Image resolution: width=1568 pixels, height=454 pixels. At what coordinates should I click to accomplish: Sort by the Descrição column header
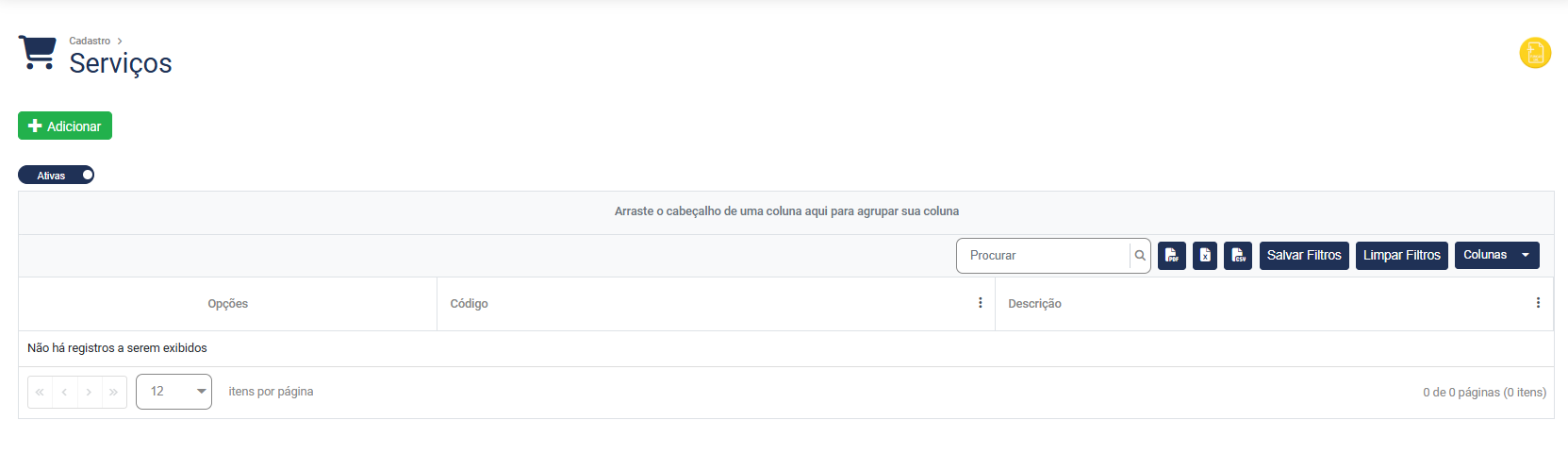[x=1034, y=304]
